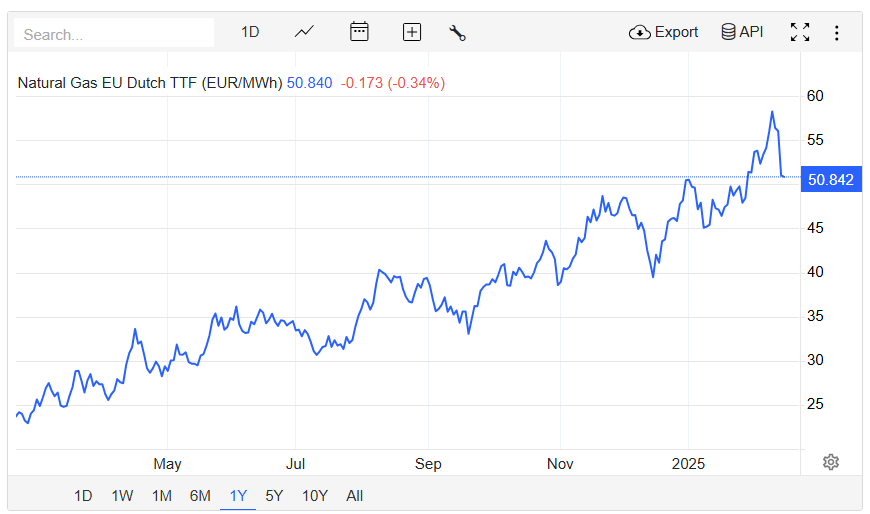The image size is (870, 514).
Task: Add a comparison with the plus icon
Action: [x=412, y=32]
